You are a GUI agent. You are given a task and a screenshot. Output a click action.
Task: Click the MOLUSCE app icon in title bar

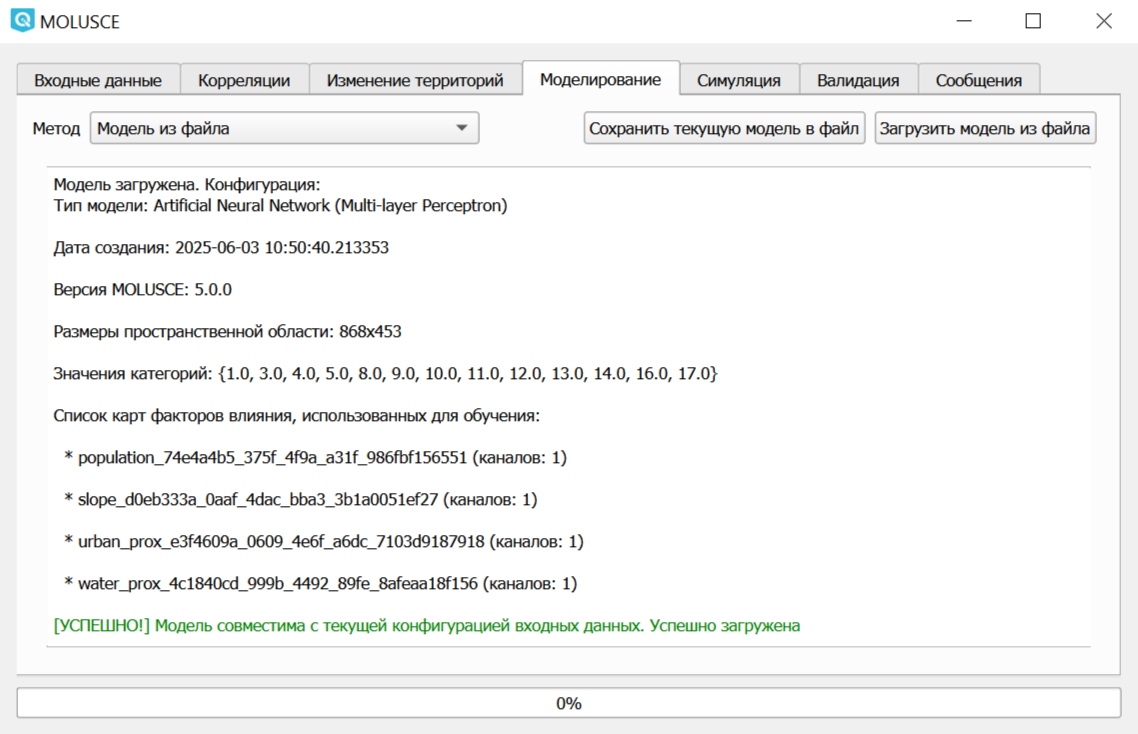22,20
